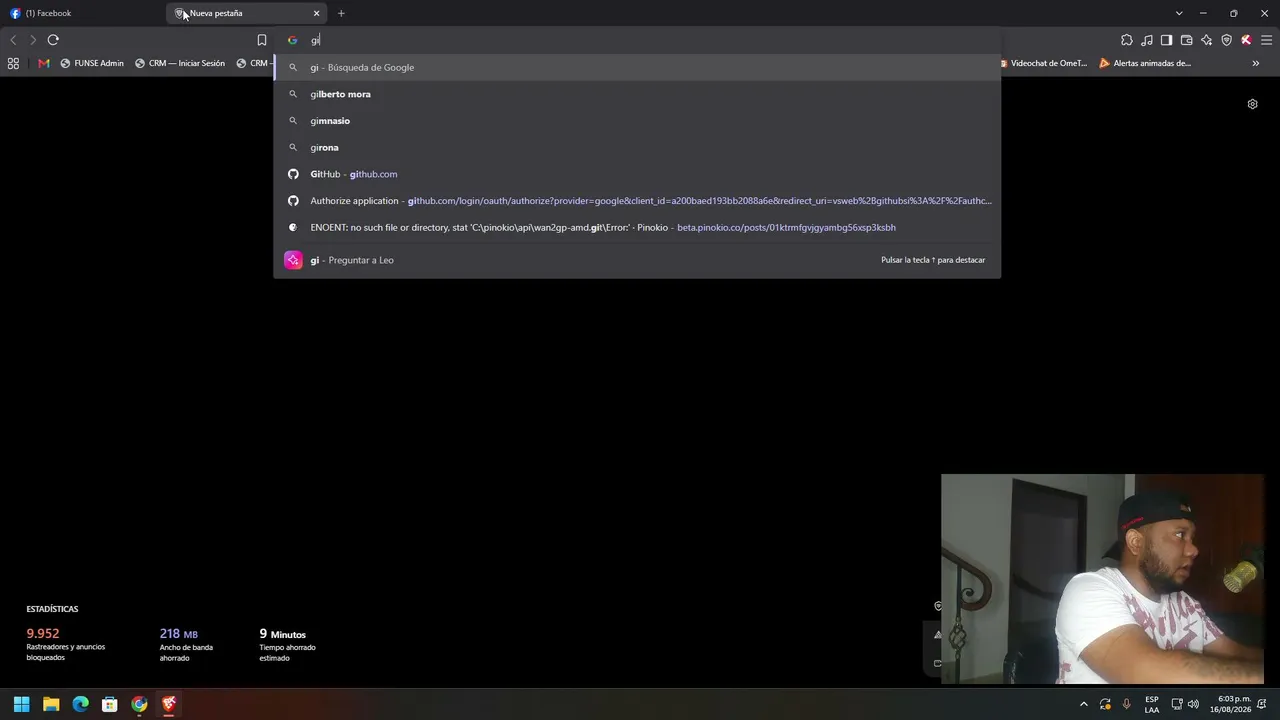
Task: Click the pink Leo icon in suggestions
Action: [x=293, y=260]
